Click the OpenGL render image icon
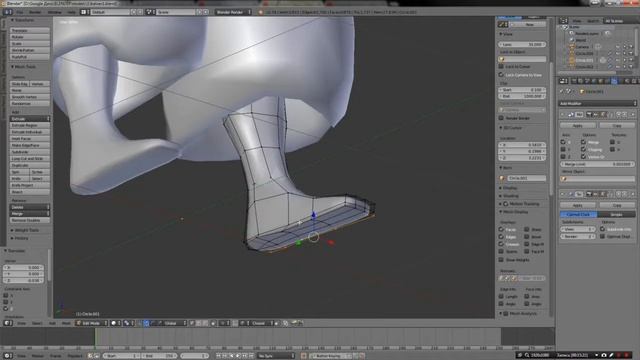Image resolution: width=640 pixels, height=360 pixels. tap(294, 323)
